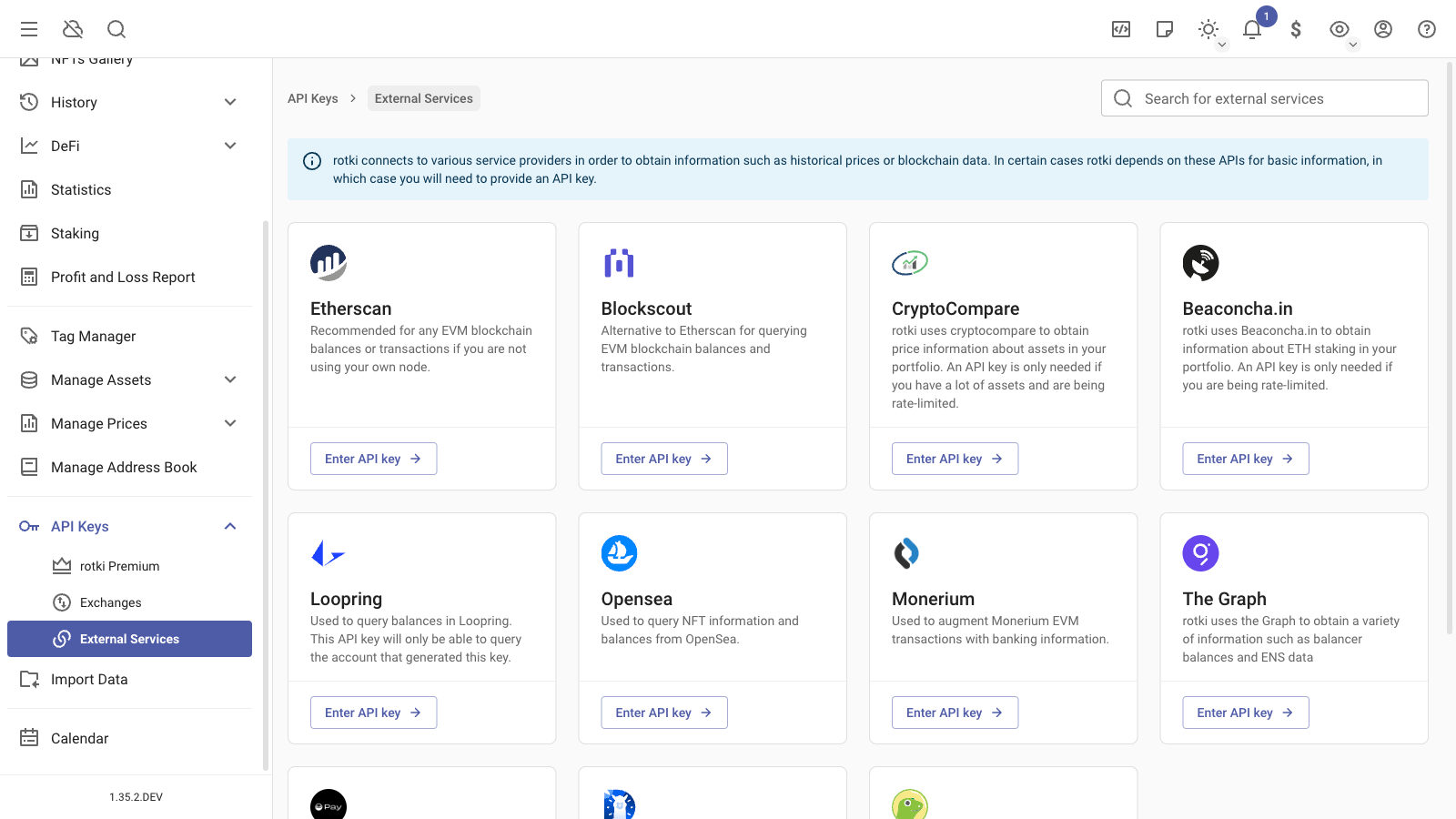Collapse the API Keys section chevron

[230, 526]
